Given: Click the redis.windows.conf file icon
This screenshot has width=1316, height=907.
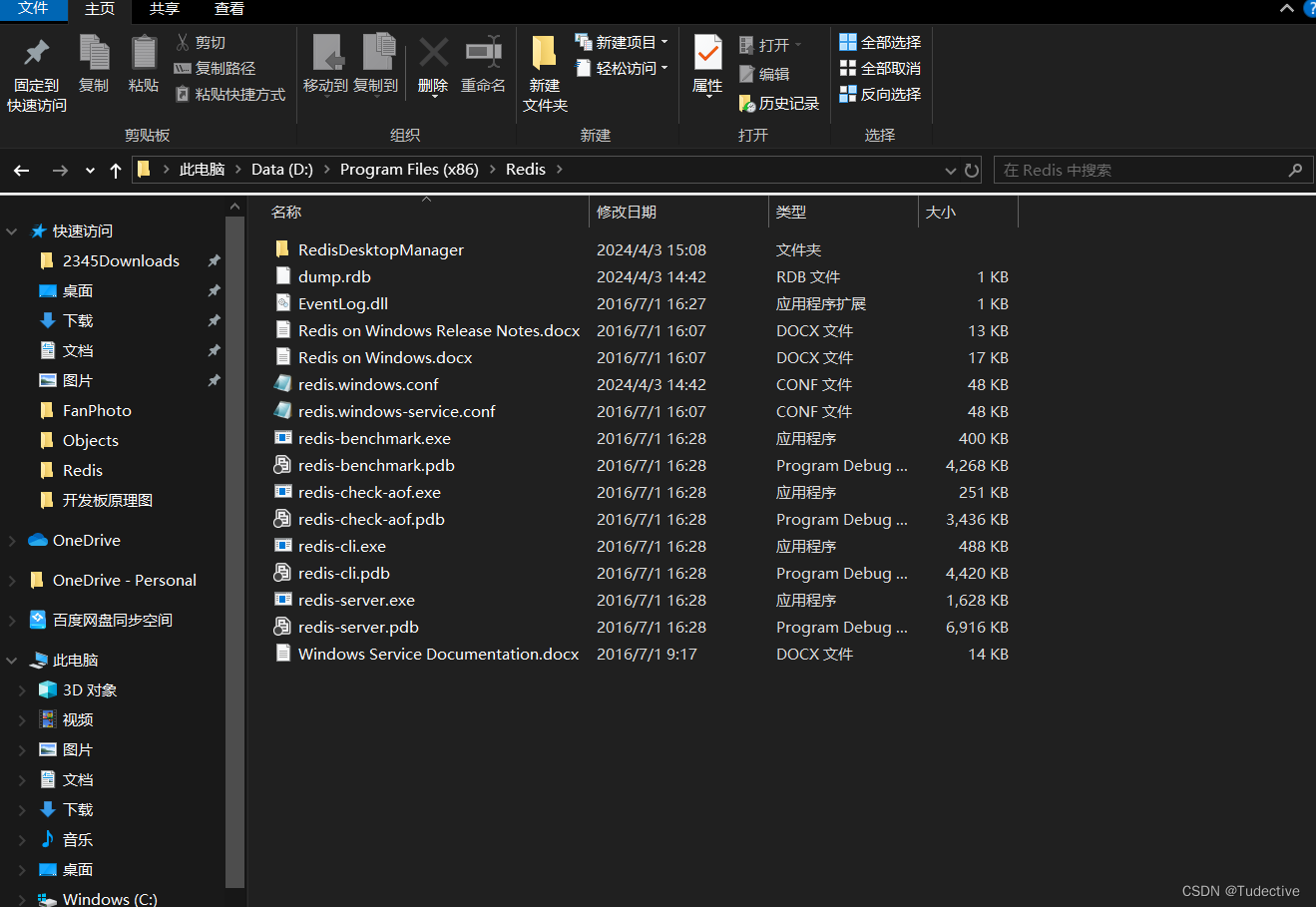Looking at the screenshot, I should [283, 384].
